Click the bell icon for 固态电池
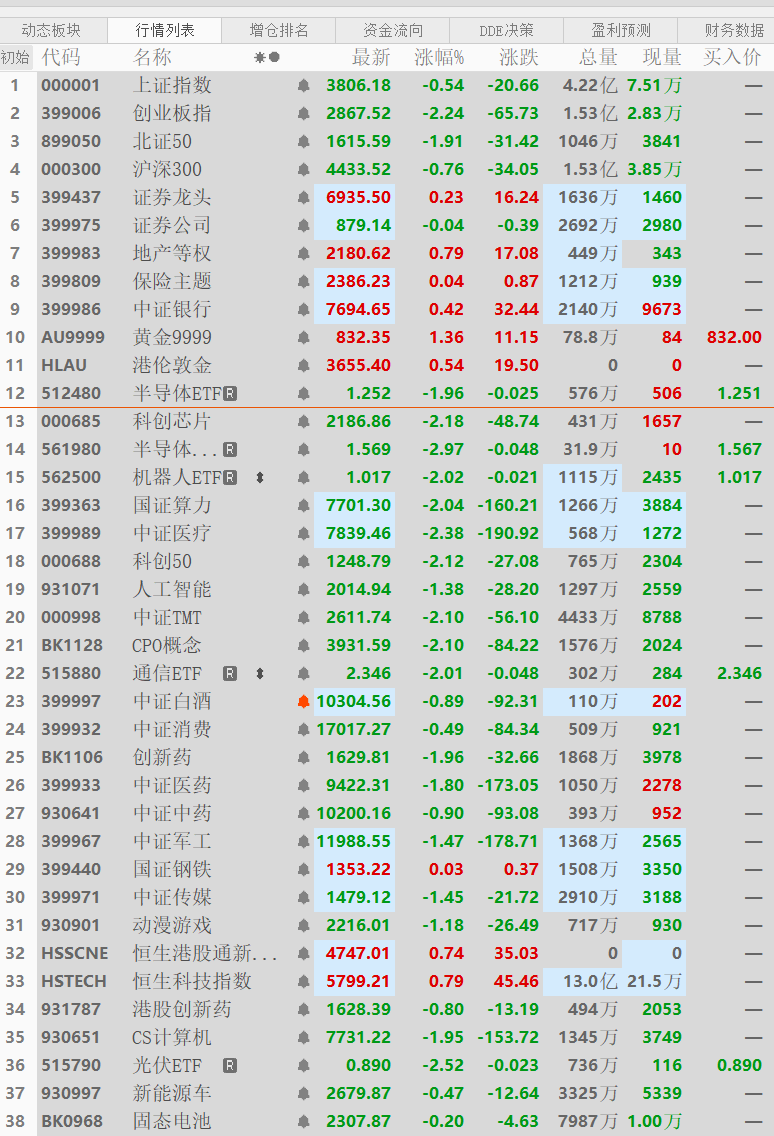The image size is (774, 1136). tap(304, 1122)
